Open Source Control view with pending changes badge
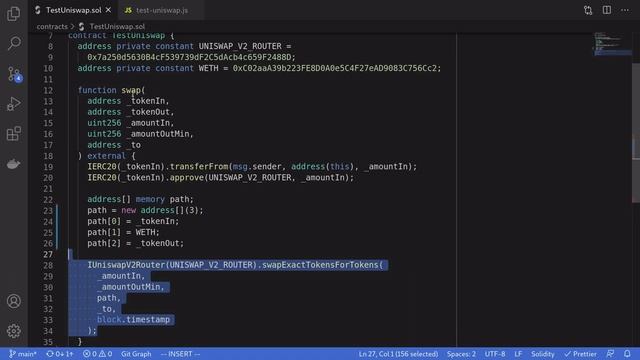Viewport: 640px width, 360px height. tap(15, 74)
